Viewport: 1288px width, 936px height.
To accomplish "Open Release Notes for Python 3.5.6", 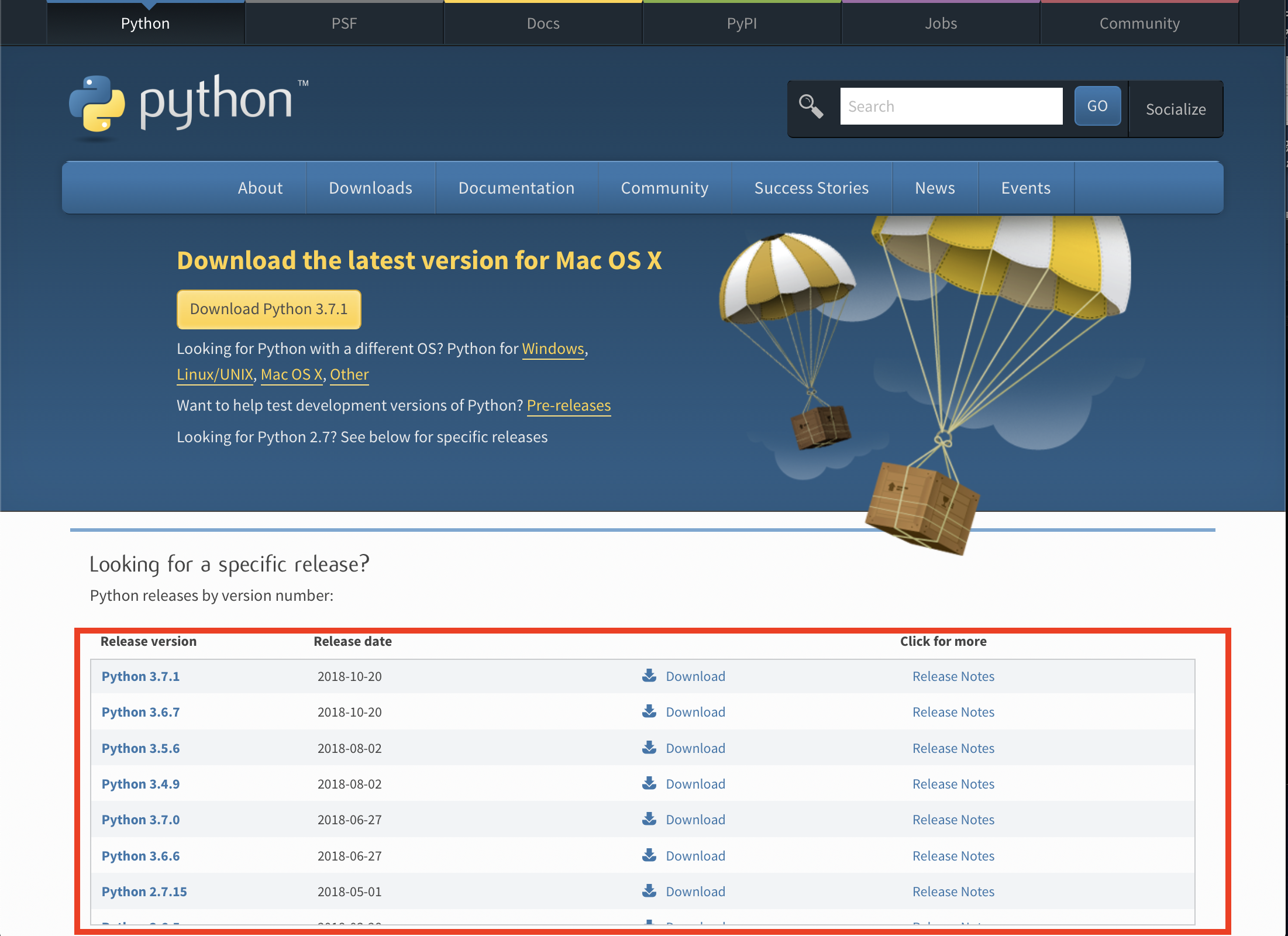I will coord(953,748).
